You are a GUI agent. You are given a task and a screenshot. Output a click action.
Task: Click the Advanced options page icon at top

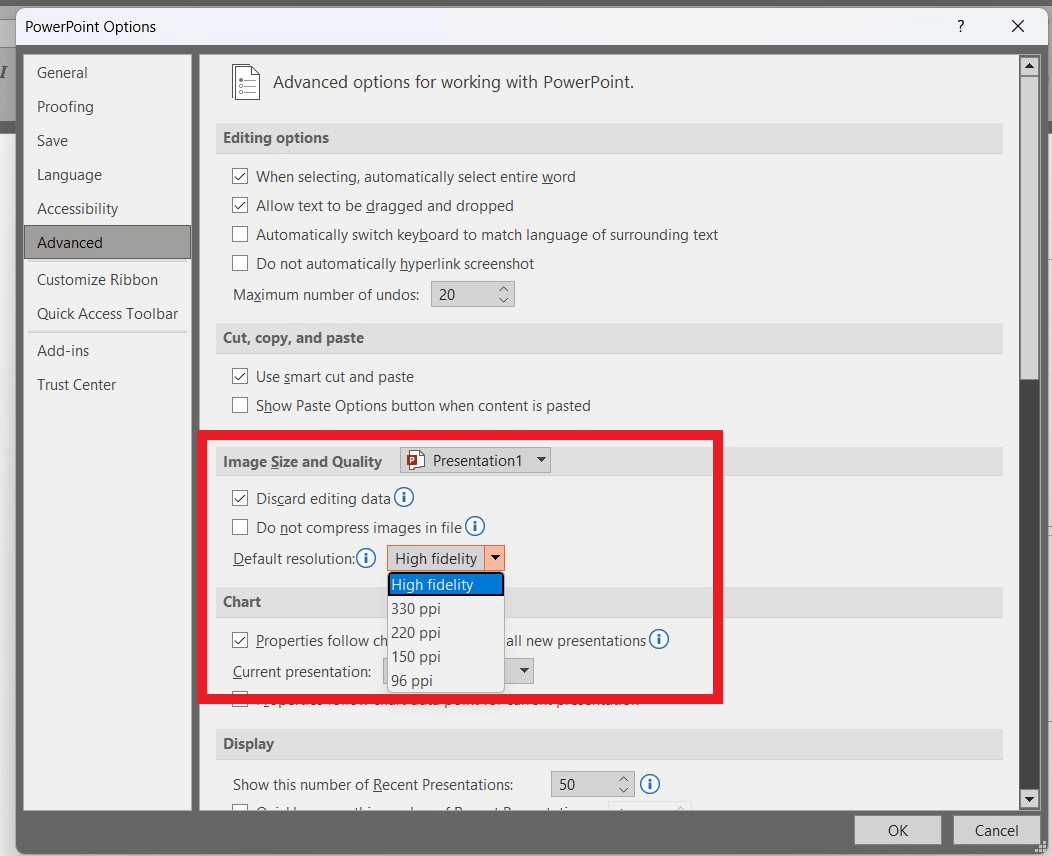pyautogui.click(x=246, y=82)
